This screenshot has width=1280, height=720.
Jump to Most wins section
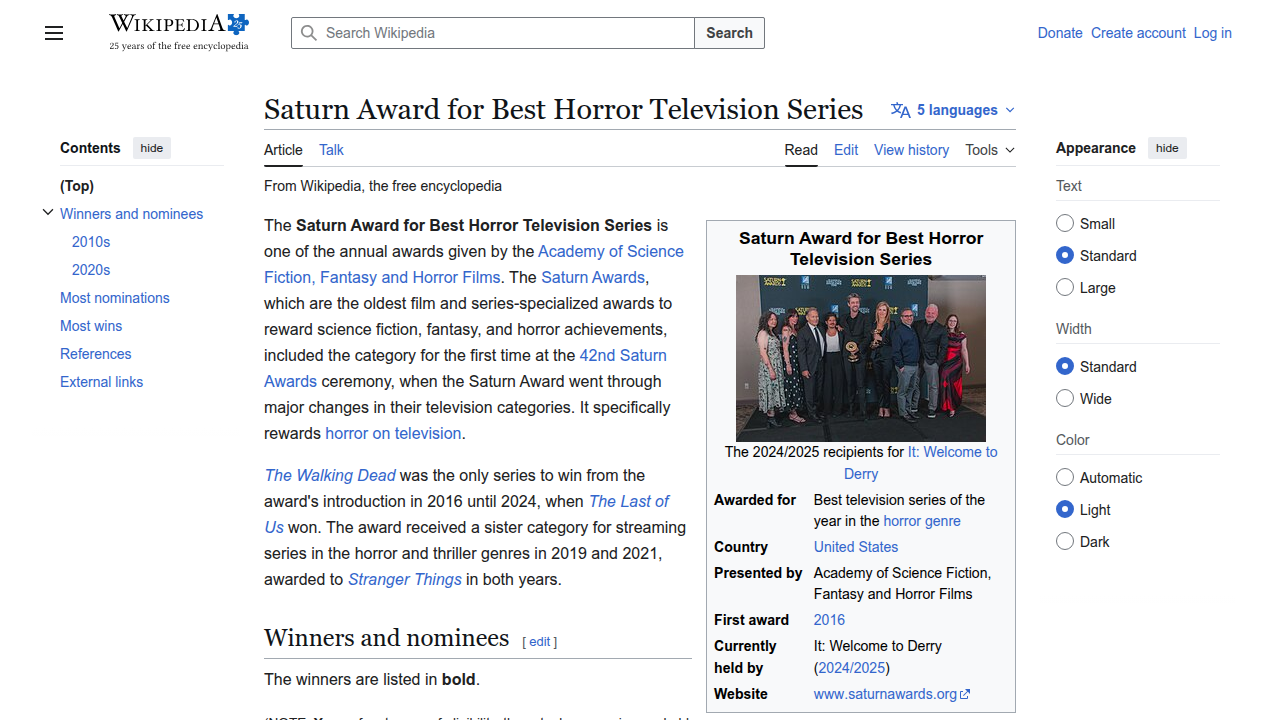[91, 326]
